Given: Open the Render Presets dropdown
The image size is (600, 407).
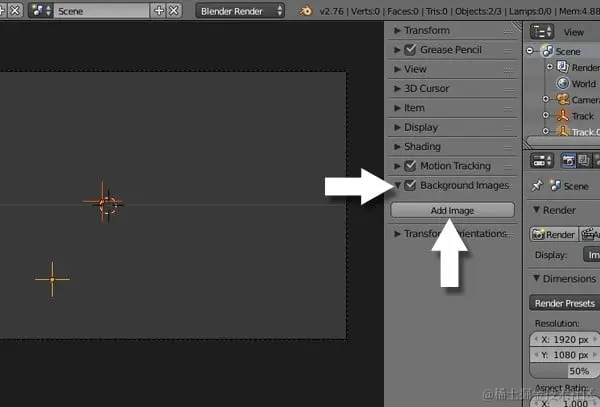Looking at the screenshot, I should pyautogui.click(x=564, y=303).
